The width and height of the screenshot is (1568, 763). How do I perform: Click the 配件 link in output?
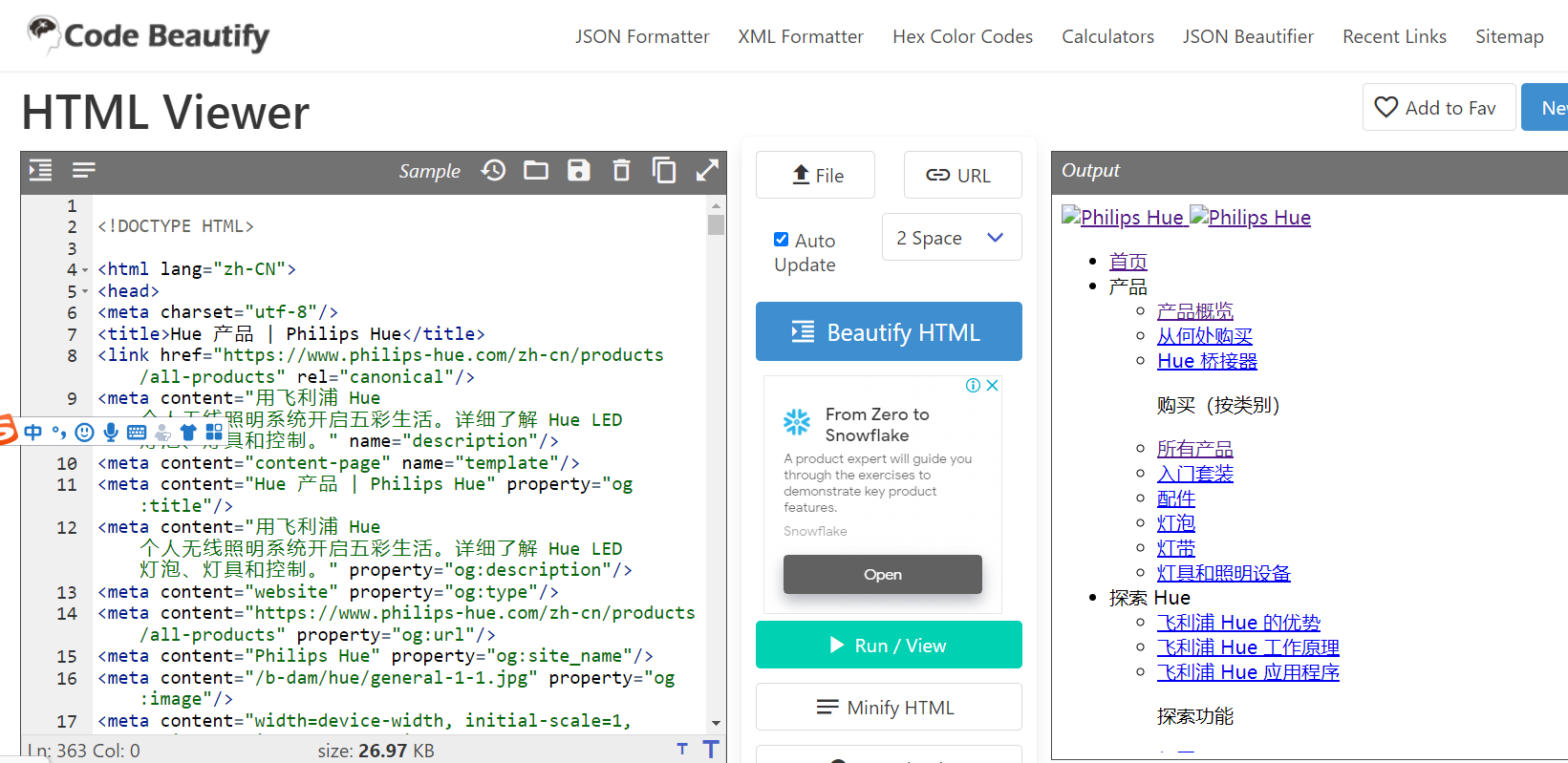[1175, 498]
